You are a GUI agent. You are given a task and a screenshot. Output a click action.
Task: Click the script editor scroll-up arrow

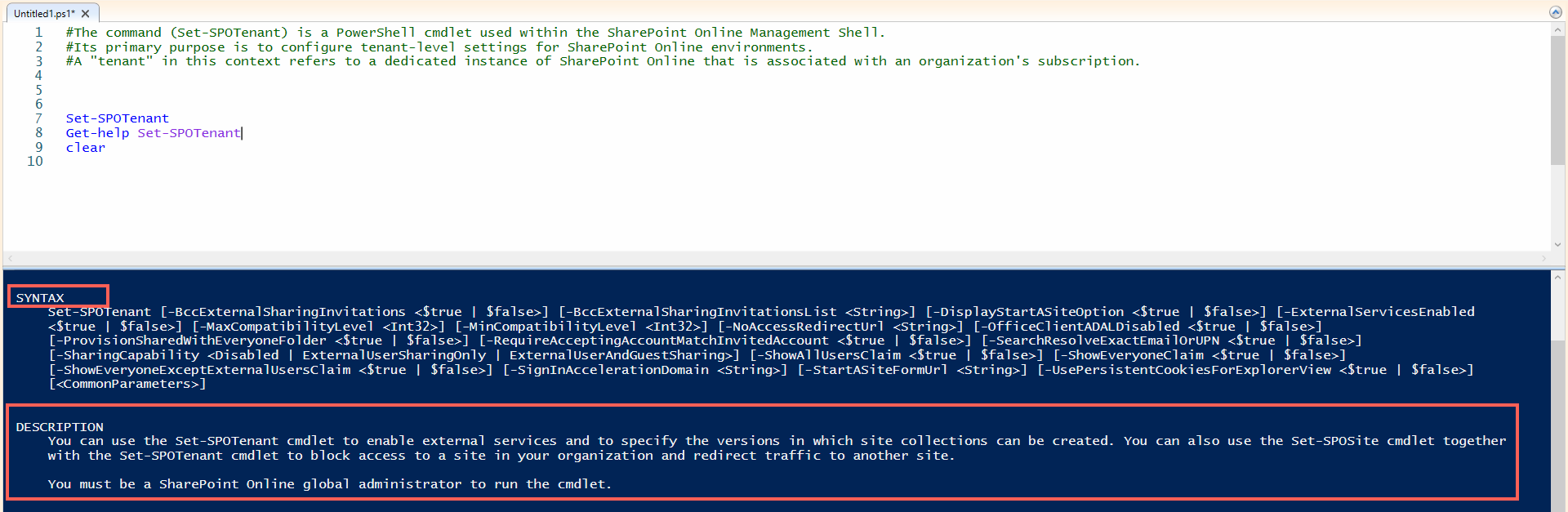pyautogui.click(x=1558, y=30)
